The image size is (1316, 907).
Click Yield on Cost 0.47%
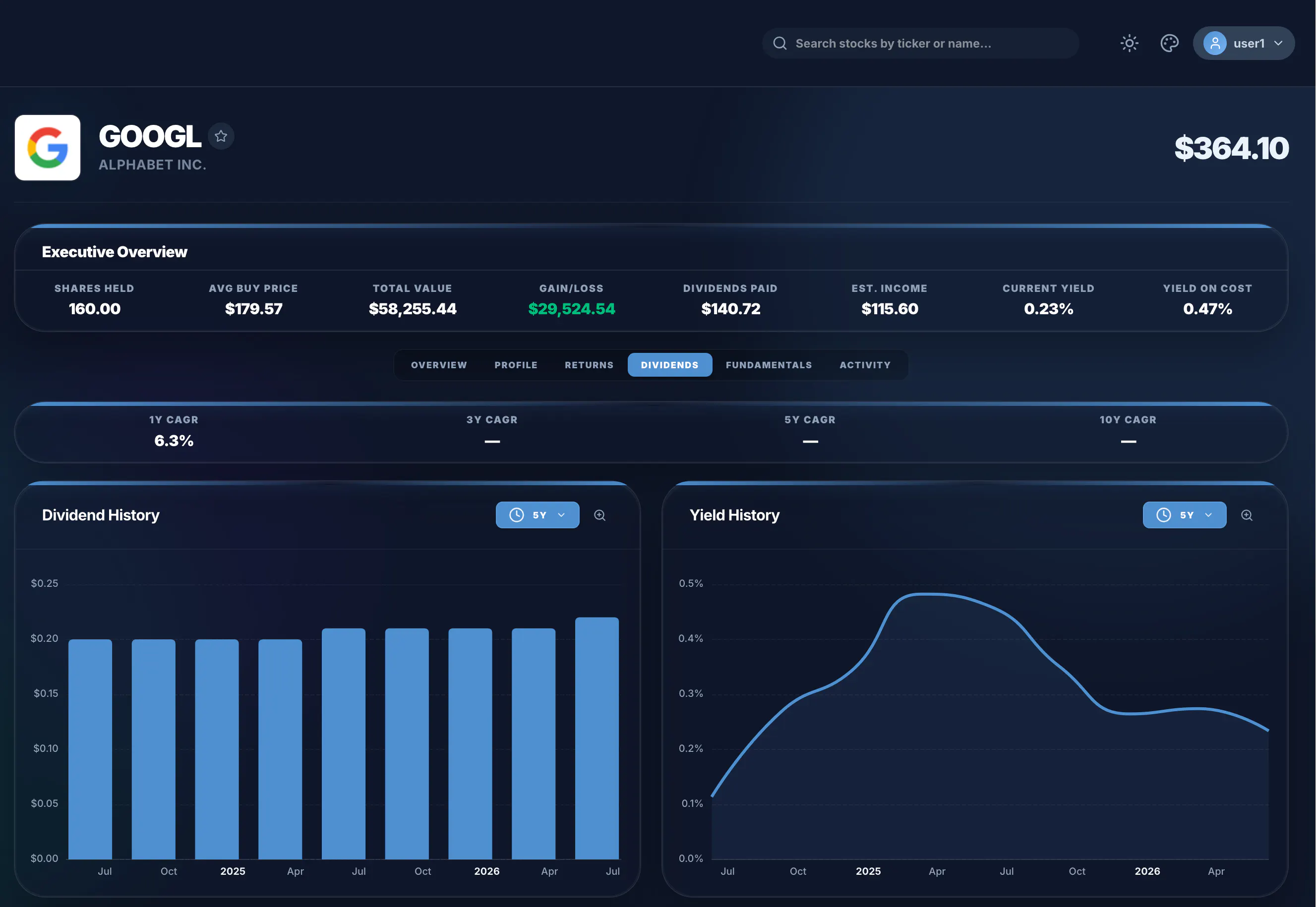1207,309
